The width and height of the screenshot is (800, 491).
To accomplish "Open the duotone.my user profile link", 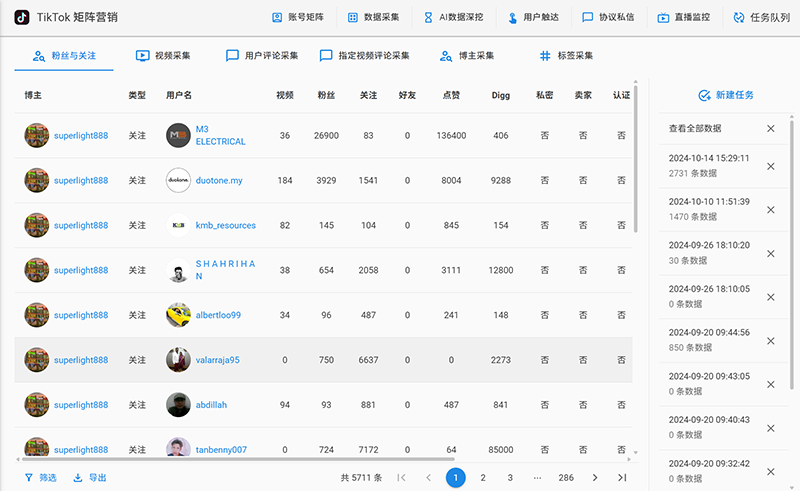I will (x=218, y=181).
